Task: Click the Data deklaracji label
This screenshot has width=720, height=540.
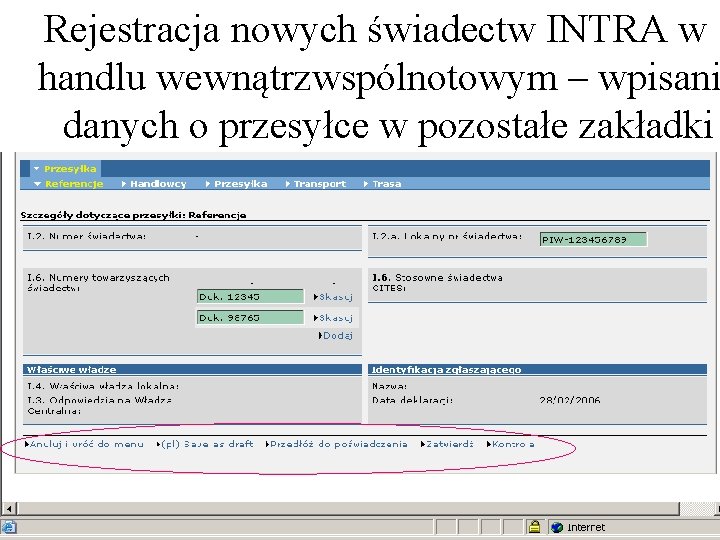Action: pyautogui.click(x=412, y=400)
